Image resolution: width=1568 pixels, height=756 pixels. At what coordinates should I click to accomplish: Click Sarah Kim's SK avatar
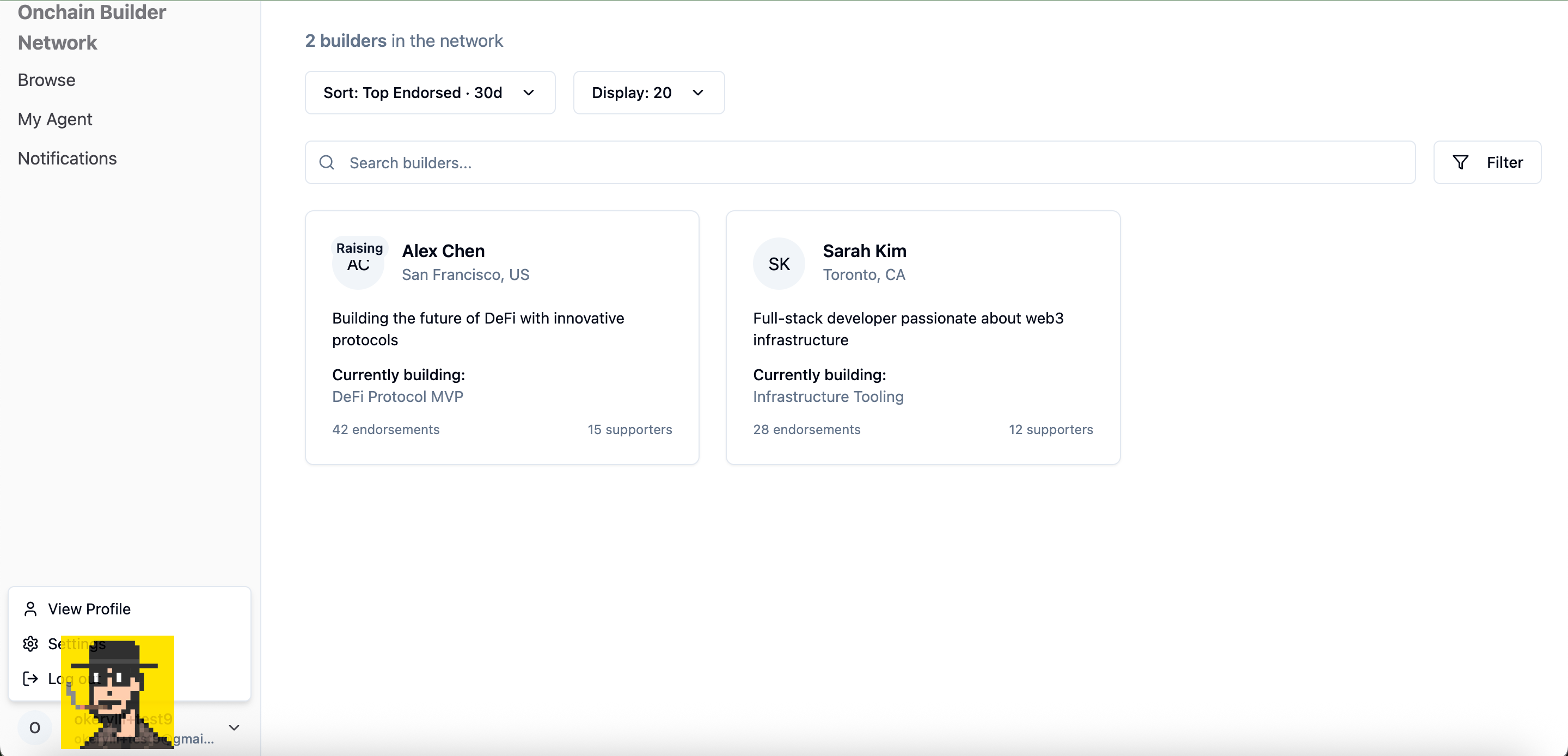pyautogui.click(x=779, y=264)
